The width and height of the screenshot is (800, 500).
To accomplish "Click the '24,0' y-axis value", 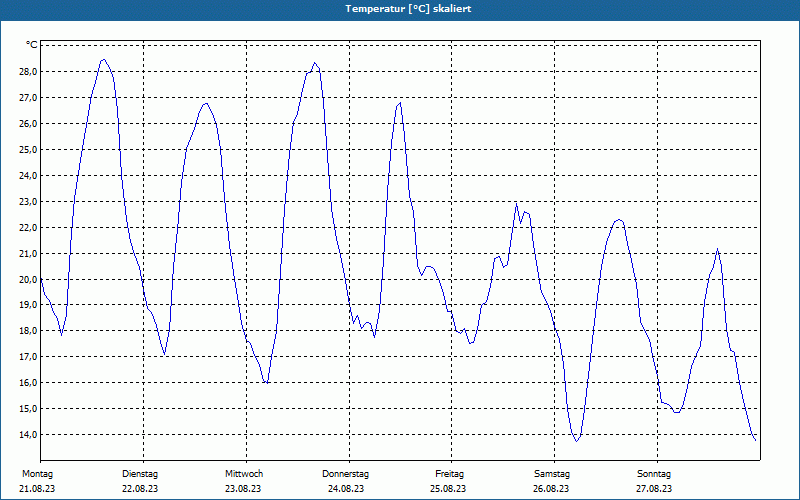I will (28, 176).
